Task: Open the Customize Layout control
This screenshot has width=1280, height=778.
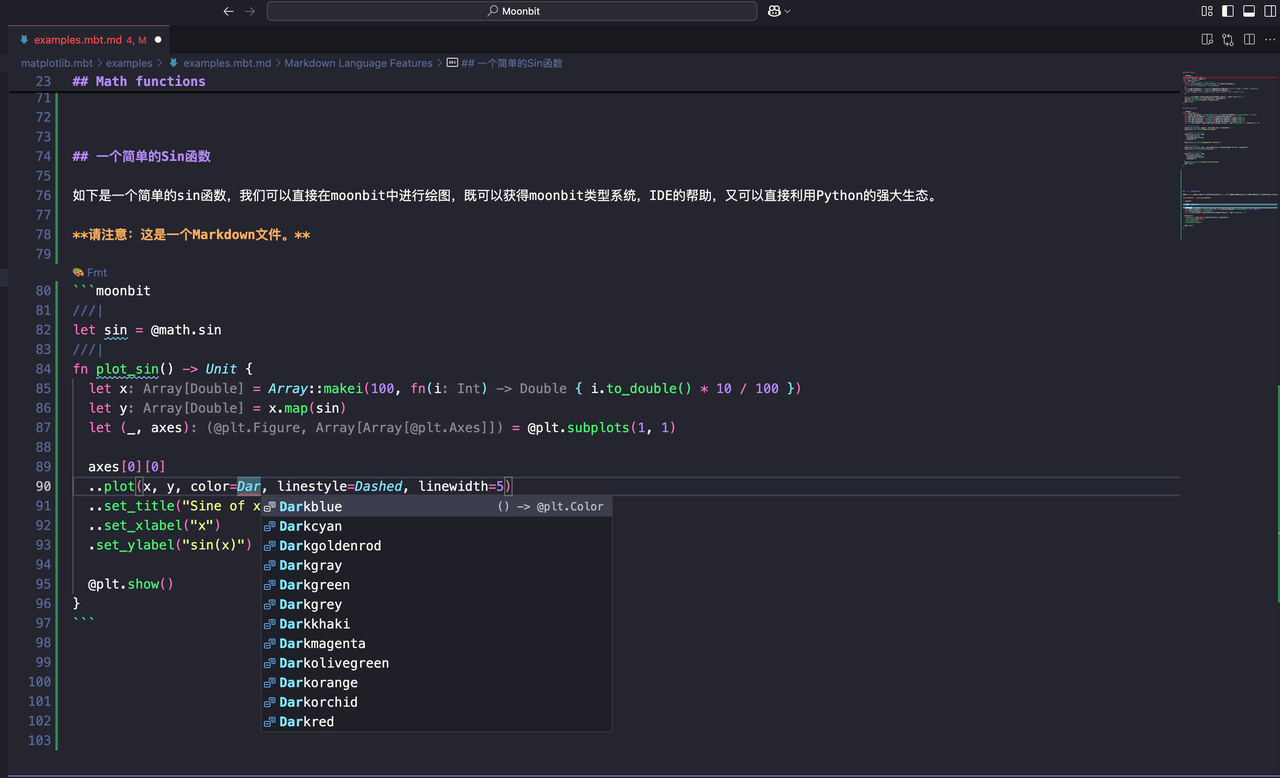Action: [1208, 11]
